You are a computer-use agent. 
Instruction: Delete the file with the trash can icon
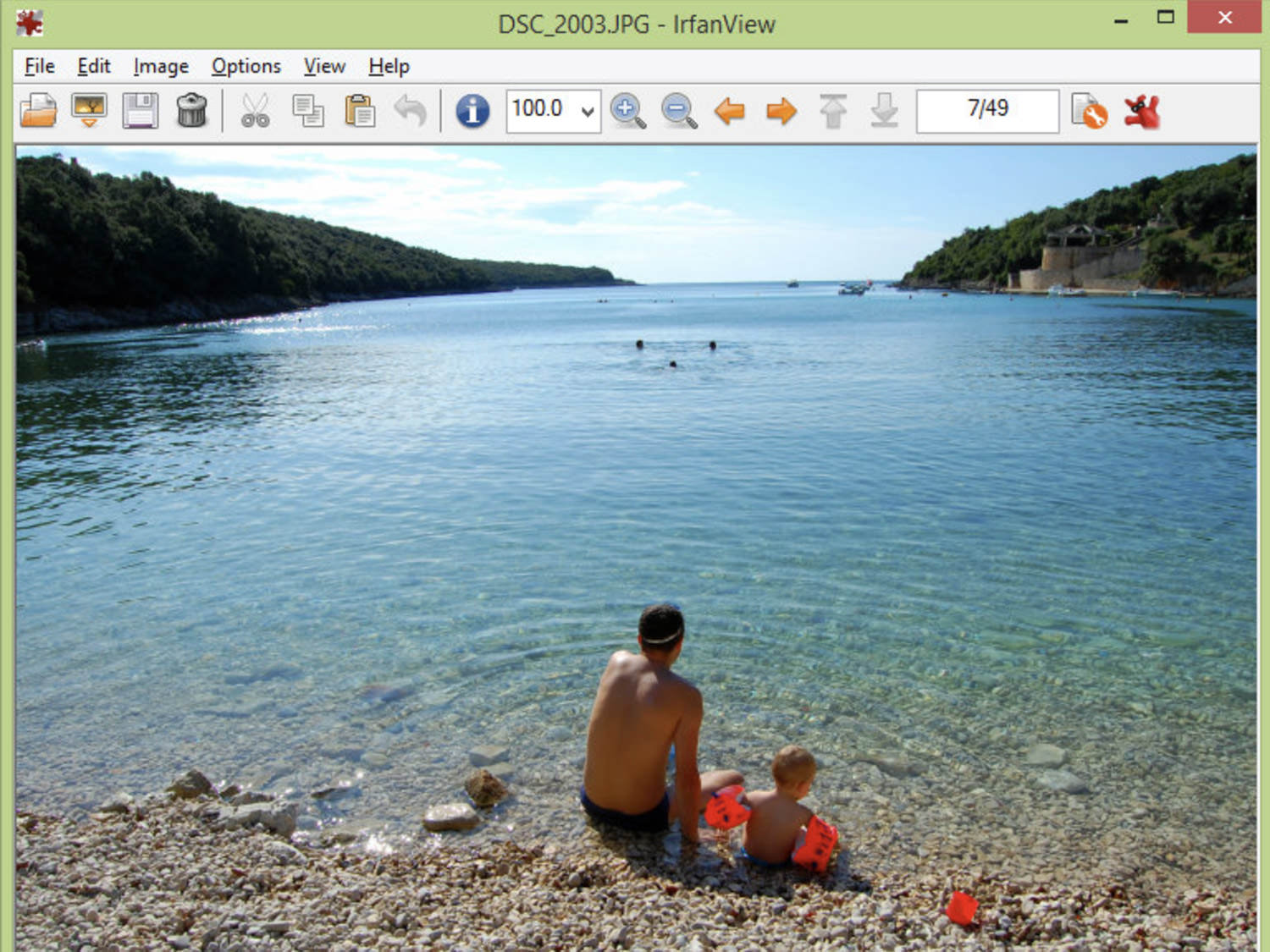pyautogui.click(x=192, y=111)
